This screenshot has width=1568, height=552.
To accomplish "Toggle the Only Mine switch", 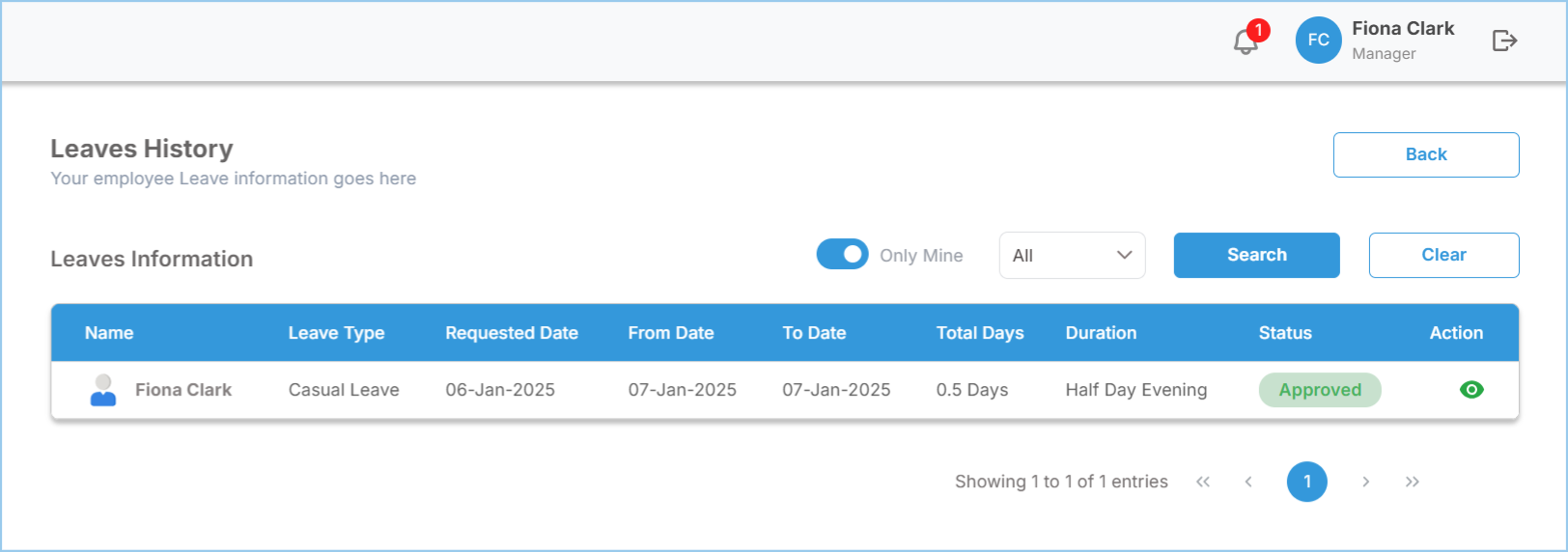I will (x=842, y=255).
